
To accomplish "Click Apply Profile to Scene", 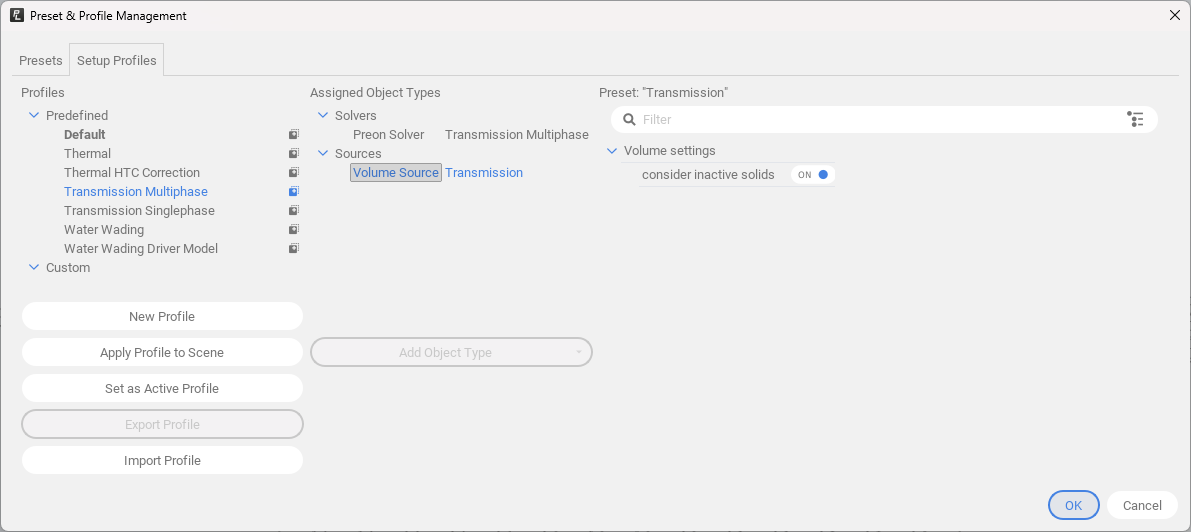I will click(163, 353).
